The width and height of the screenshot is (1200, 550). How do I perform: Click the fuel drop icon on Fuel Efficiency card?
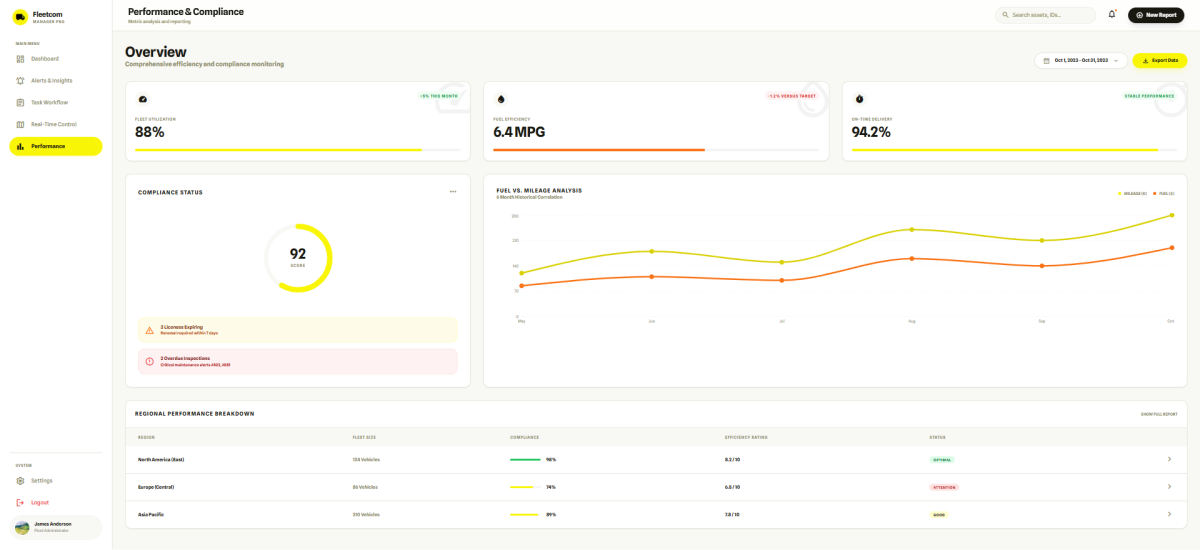501,99
